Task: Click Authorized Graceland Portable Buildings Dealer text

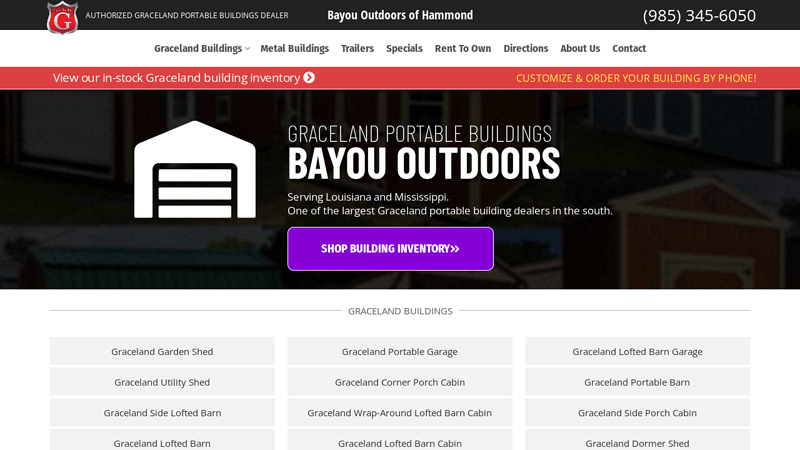Action: (x=187, y=15)
